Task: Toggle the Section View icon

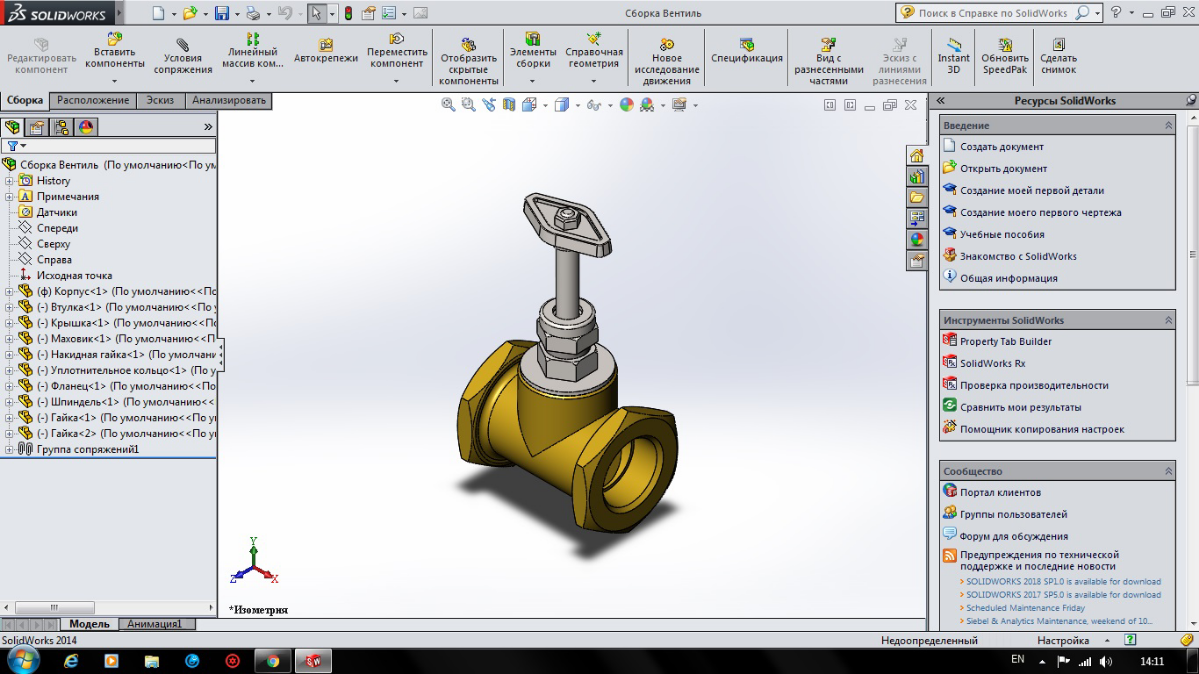Action: 510,105
